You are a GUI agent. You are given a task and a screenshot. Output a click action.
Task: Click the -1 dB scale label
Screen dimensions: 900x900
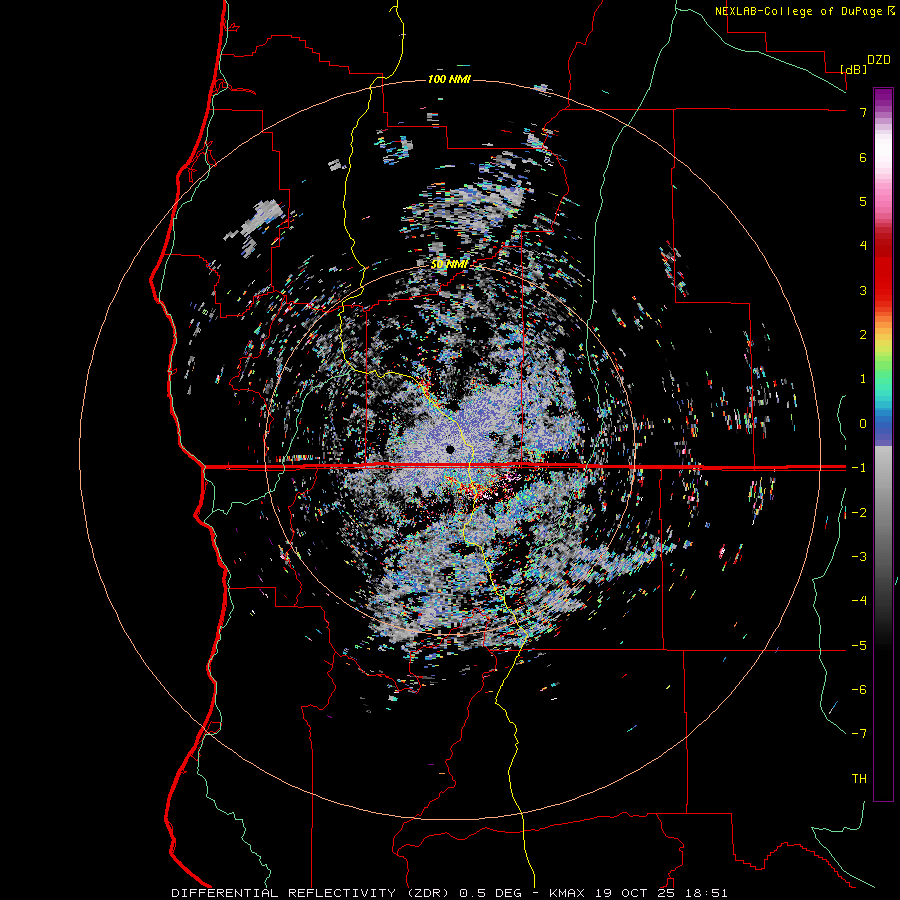[x=859, y=468]
